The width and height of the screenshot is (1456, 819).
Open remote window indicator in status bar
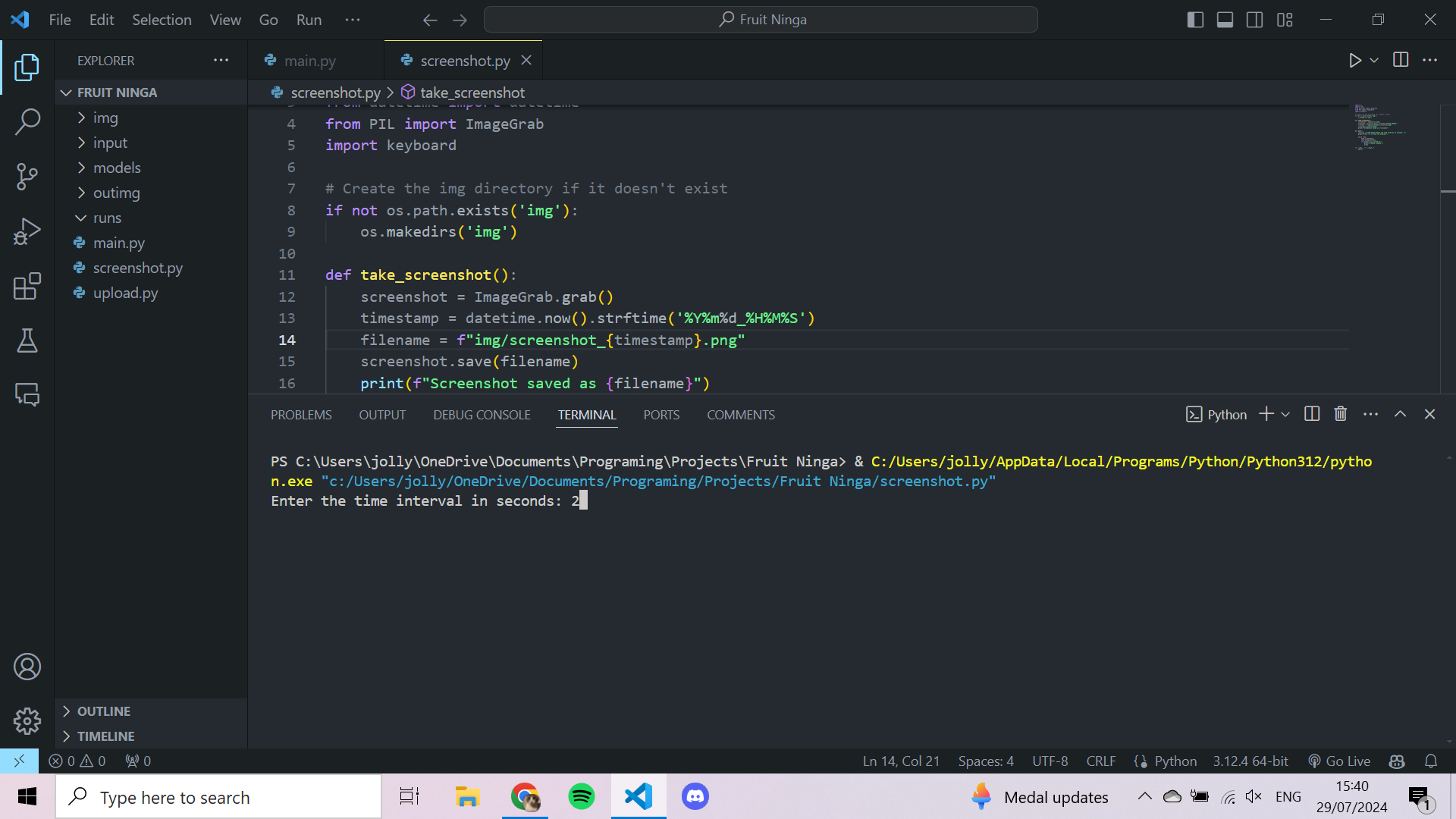tap(19, 761)
